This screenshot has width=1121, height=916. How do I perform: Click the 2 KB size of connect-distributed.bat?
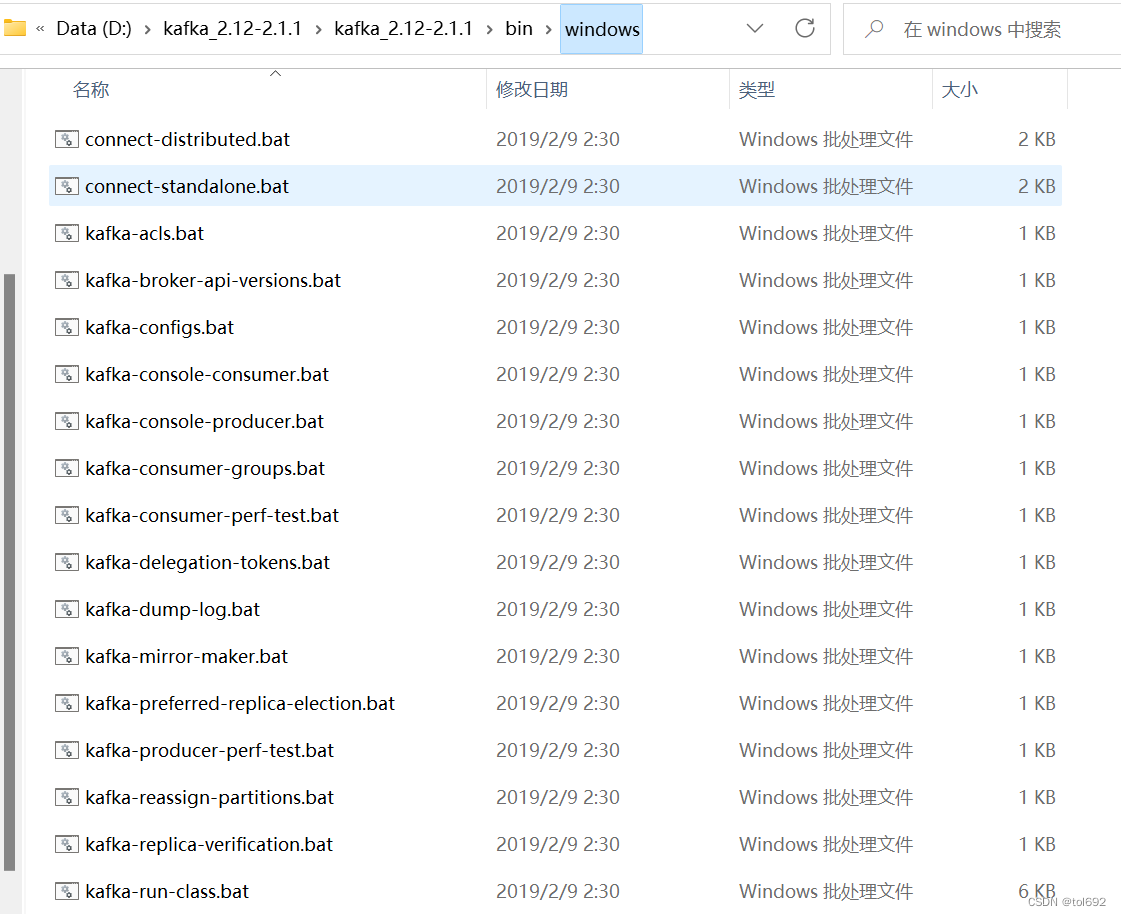point(1037,139)
